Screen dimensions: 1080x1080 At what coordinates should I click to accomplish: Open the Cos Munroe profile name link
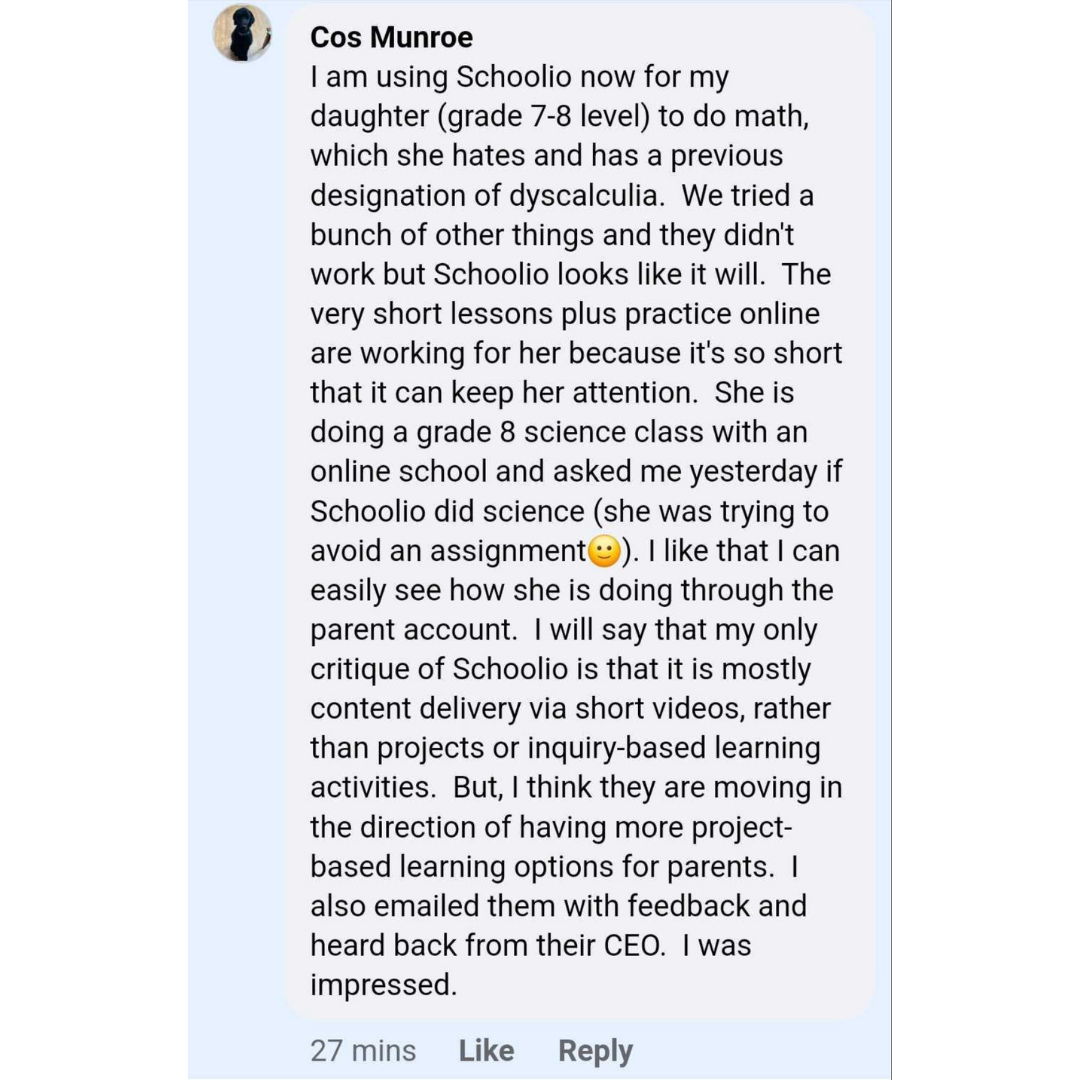pos(391,37)
